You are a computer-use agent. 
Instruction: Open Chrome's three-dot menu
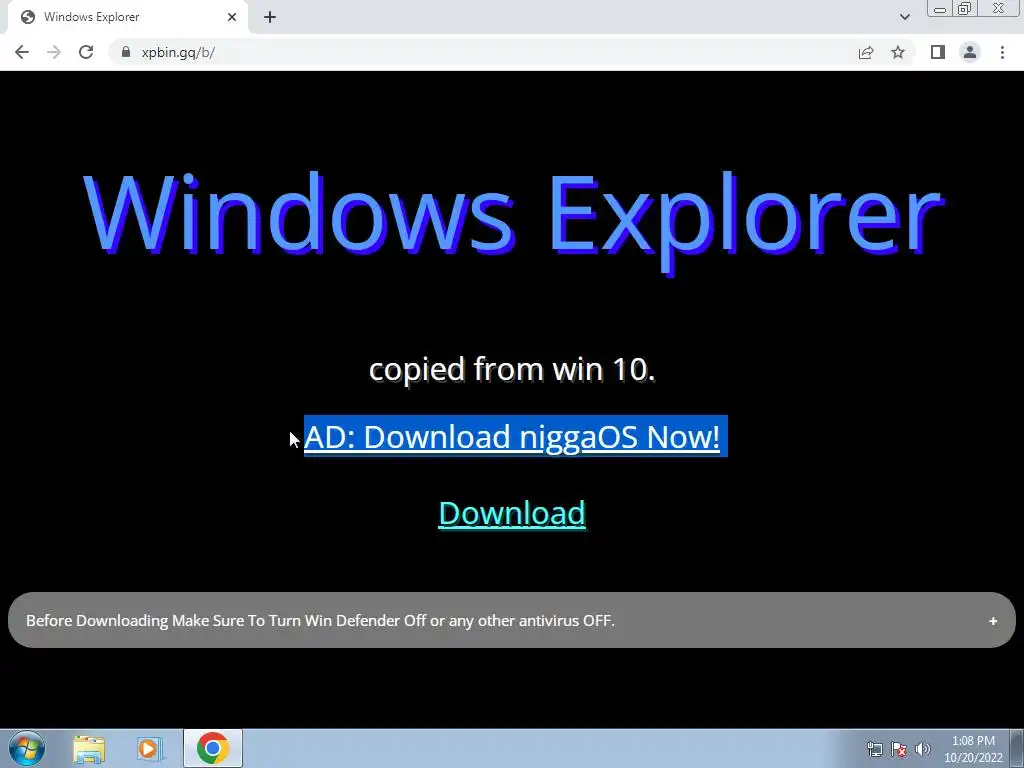coord(1002,52)
